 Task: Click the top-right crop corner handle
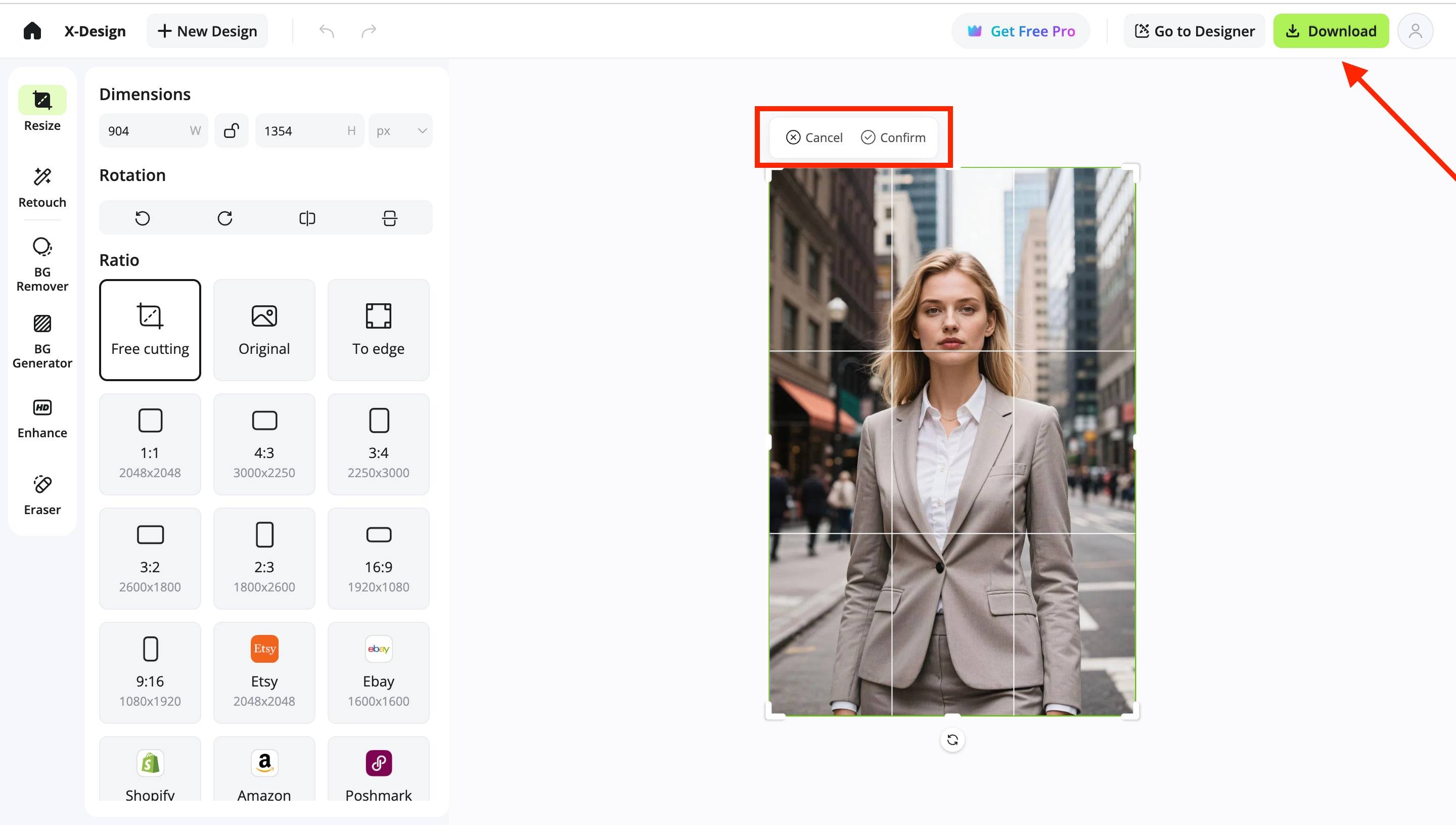click(1131, 171)
